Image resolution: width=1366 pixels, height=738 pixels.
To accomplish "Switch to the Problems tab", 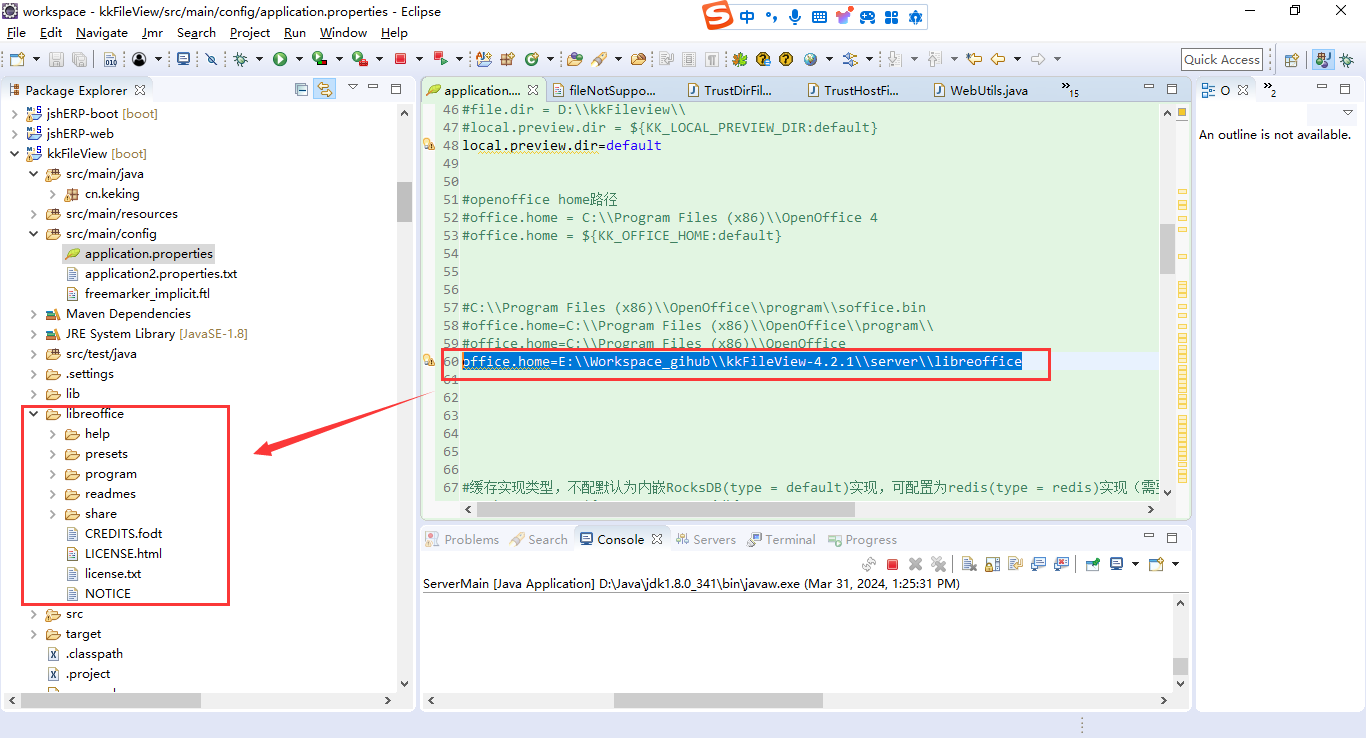I will coord(461,539).
